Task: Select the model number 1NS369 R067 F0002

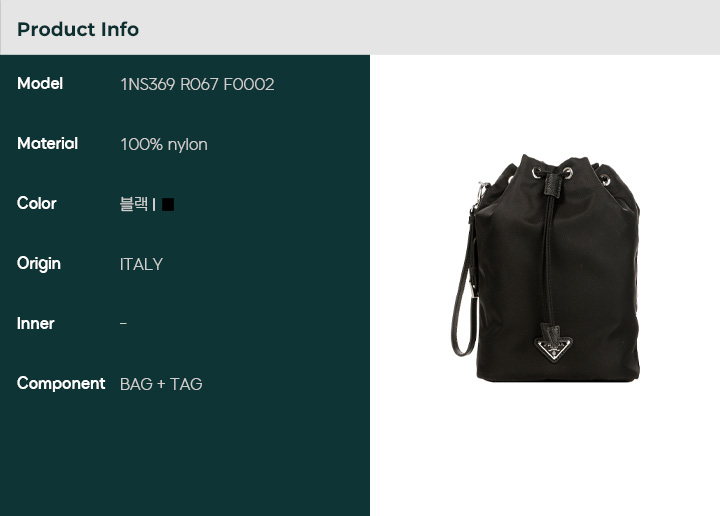Action: point(197,84)
